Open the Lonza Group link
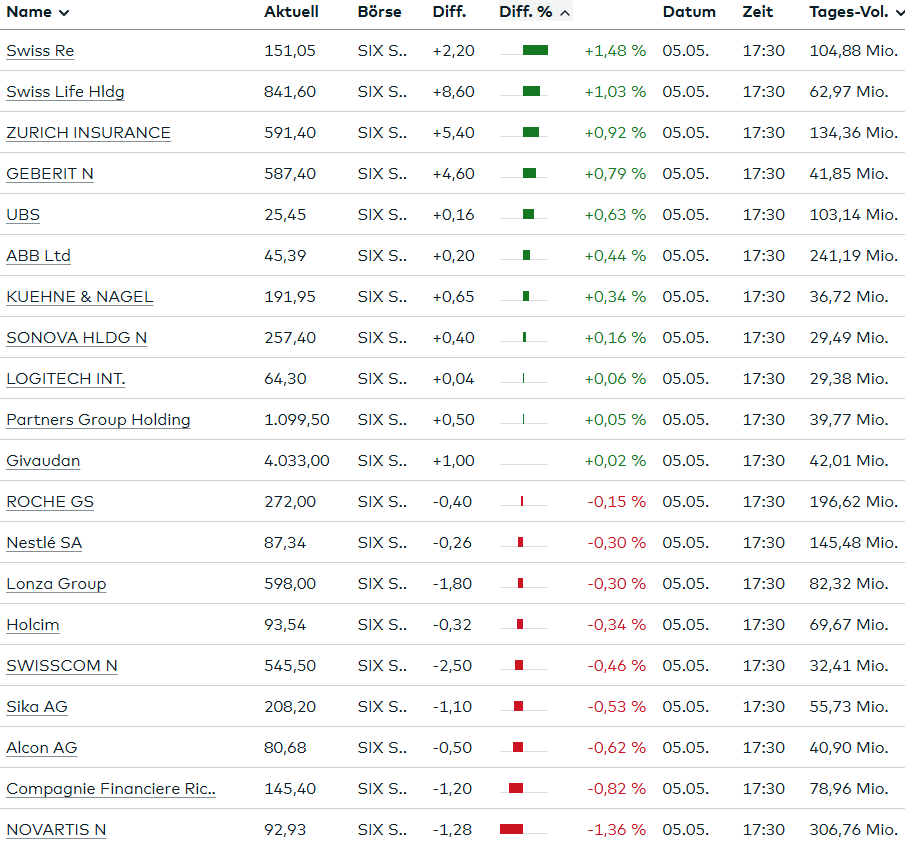Image resolution: width=905 pixels, height=844 pixels. [x=56, y=584]
